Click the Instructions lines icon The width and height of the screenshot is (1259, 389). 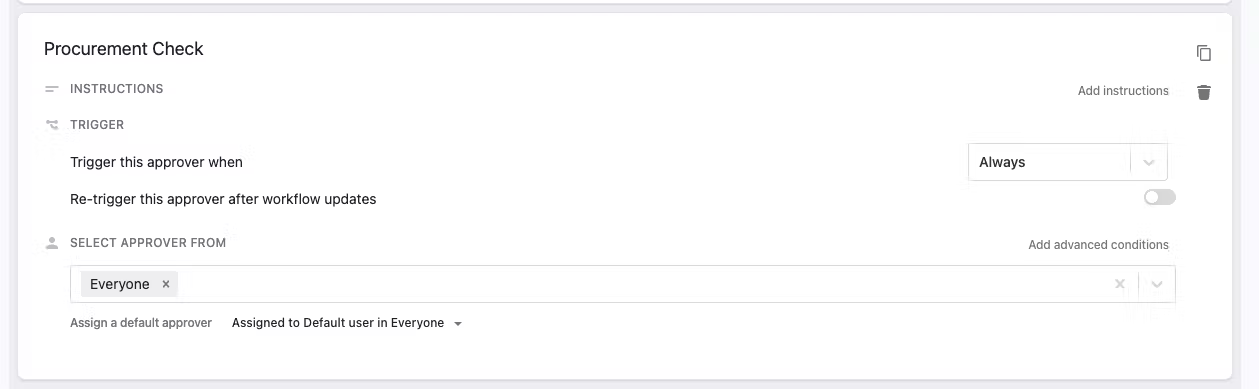click(x=52, y=89)
